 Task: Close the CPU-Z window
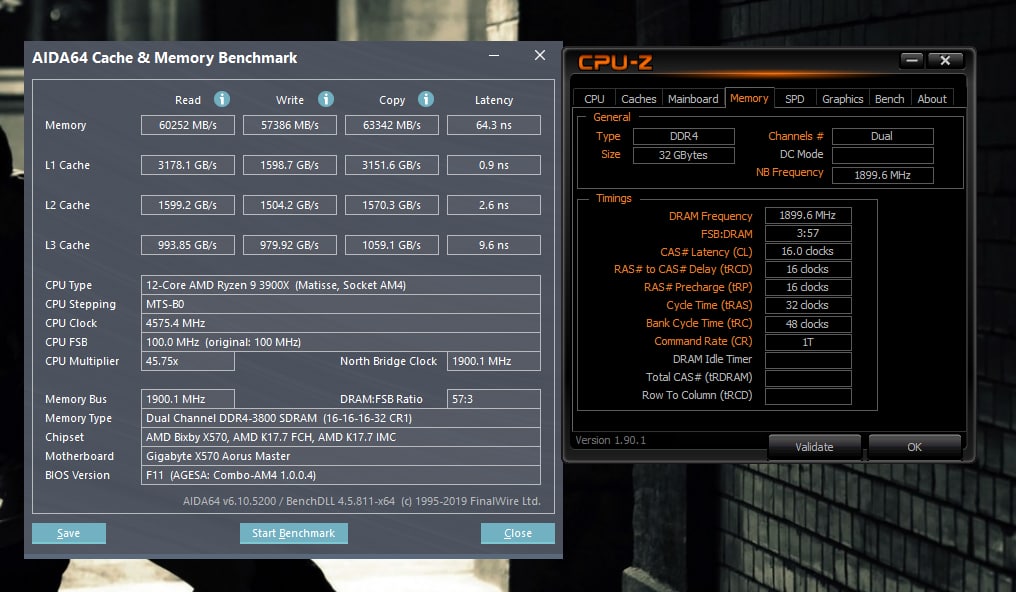pos(945,60)
